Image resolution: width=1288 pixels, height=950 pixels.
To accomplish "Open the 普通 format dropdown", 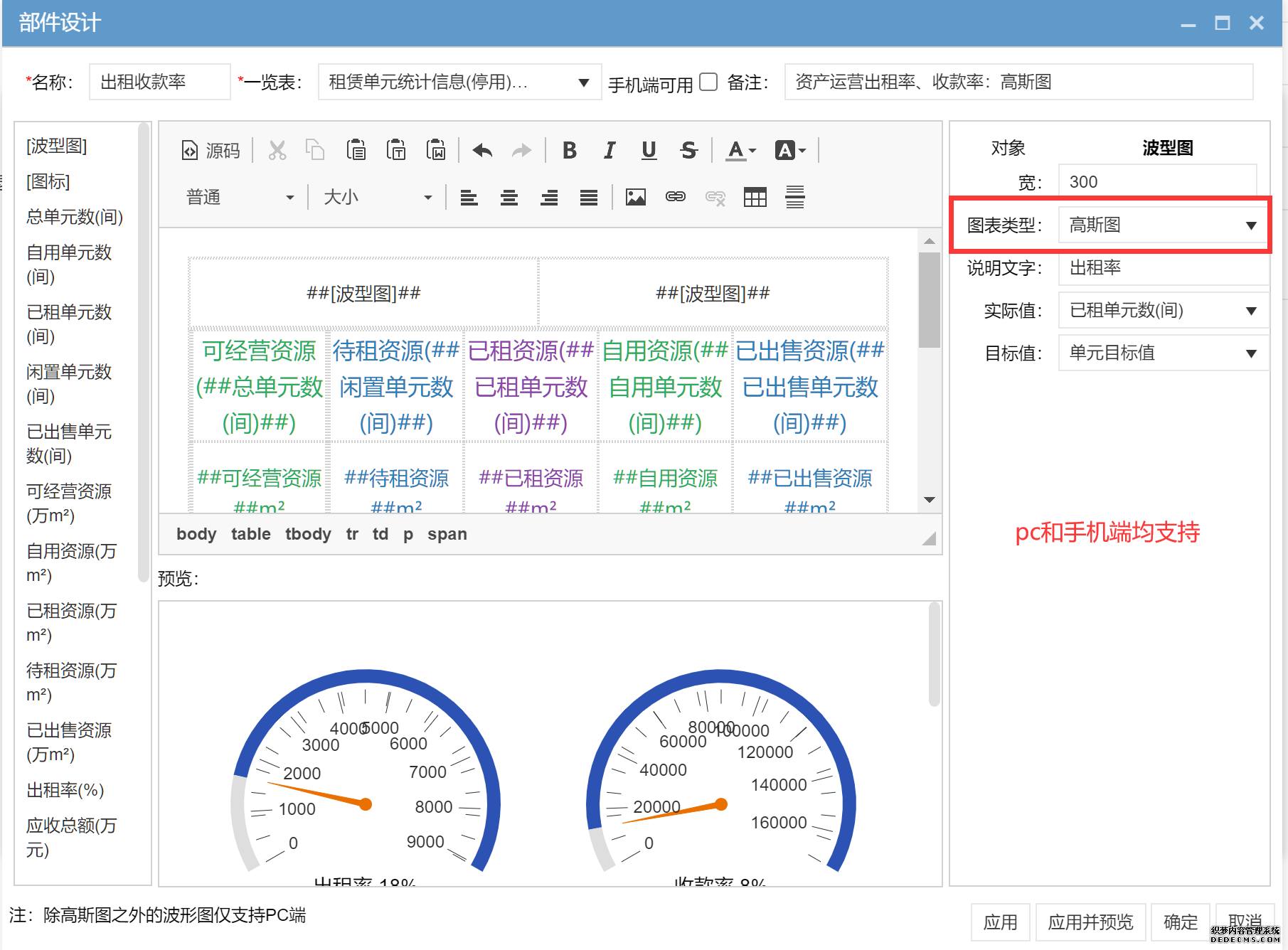I will tap(239, 198).
